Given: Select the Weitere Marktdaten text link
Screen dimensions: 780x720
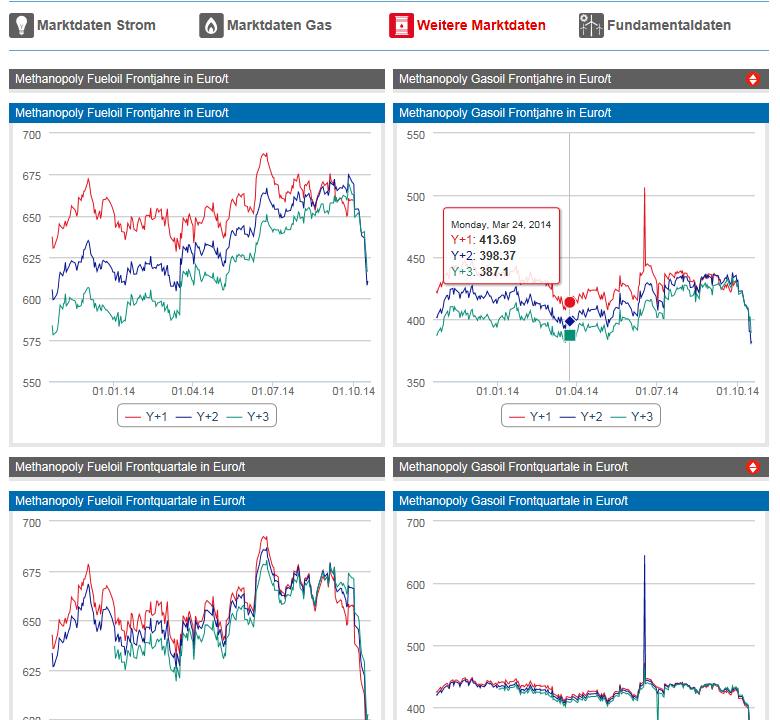Looking at the screenshot, I should tap(481, 25).
